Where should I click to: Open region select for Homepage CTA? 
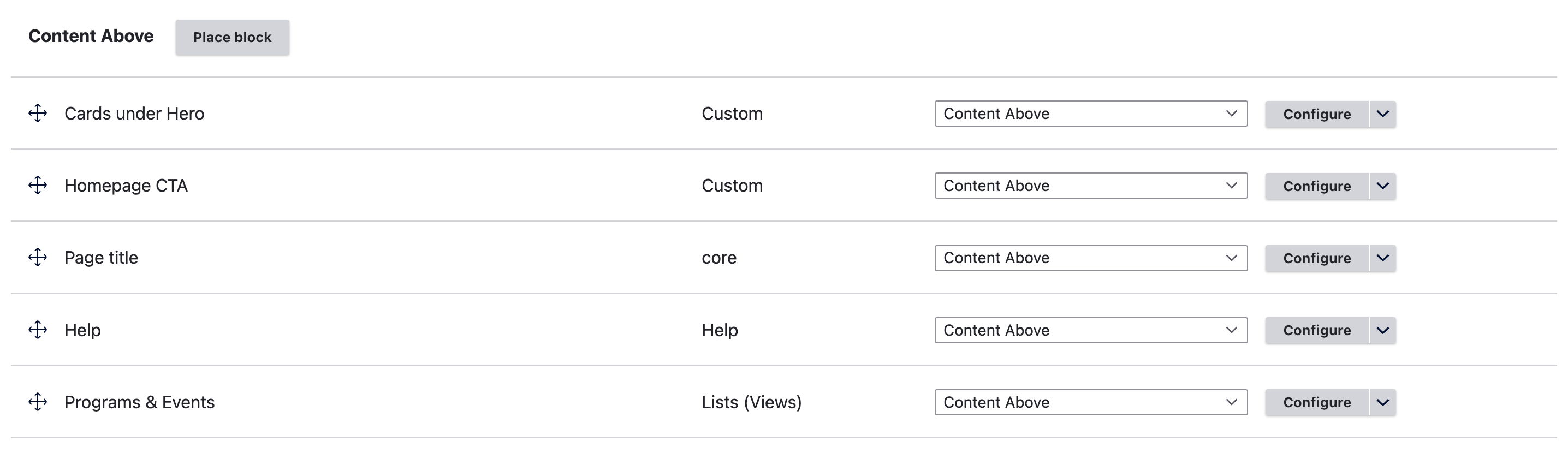tap(1090, 186)
